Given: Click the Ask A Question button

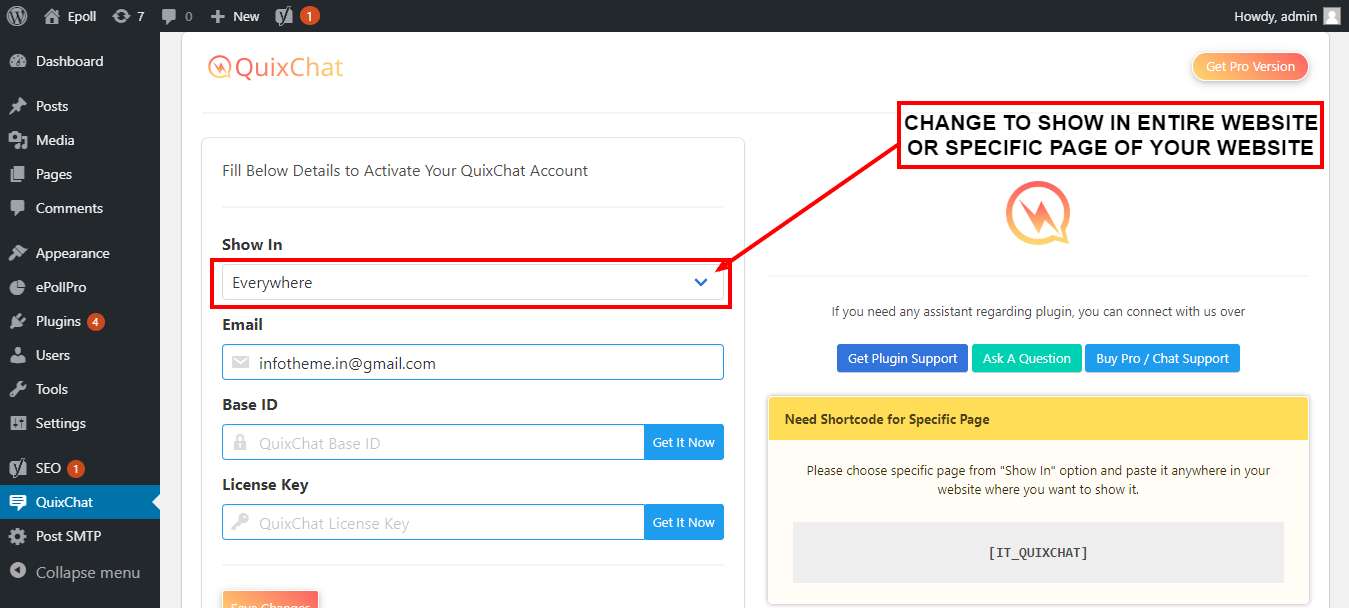Looking at the screenshot, I should point(1026,358).
